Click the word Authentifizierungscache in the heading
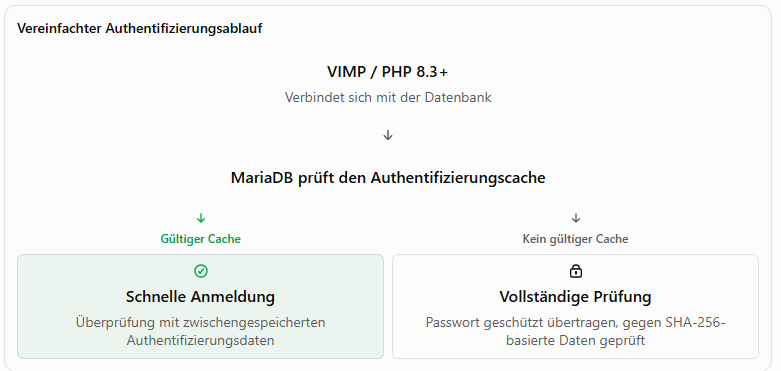The width and height of the screenshot is (781, 371). pos(458,178)
